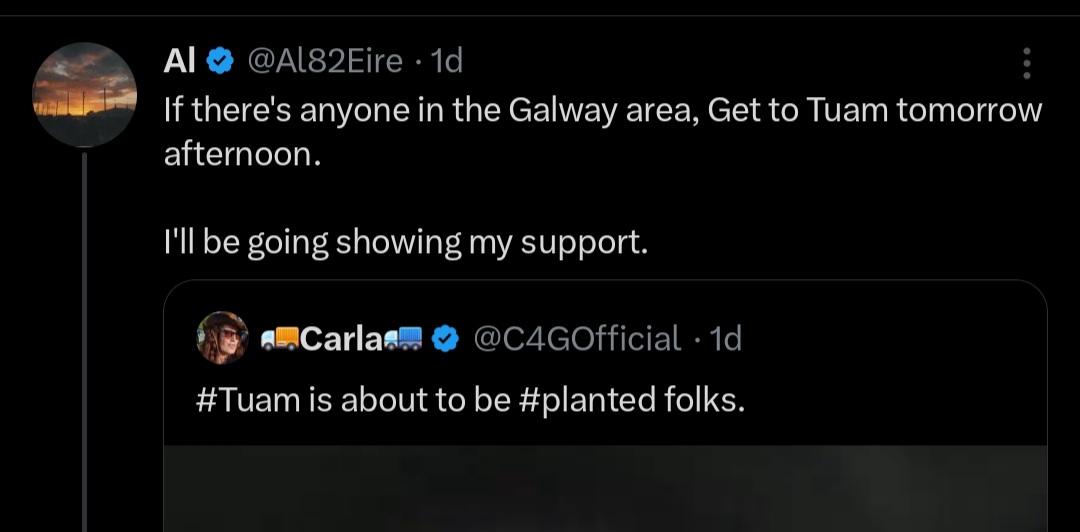
Task: Click the truck emoji before Carla's name
Action: (279, 340)
